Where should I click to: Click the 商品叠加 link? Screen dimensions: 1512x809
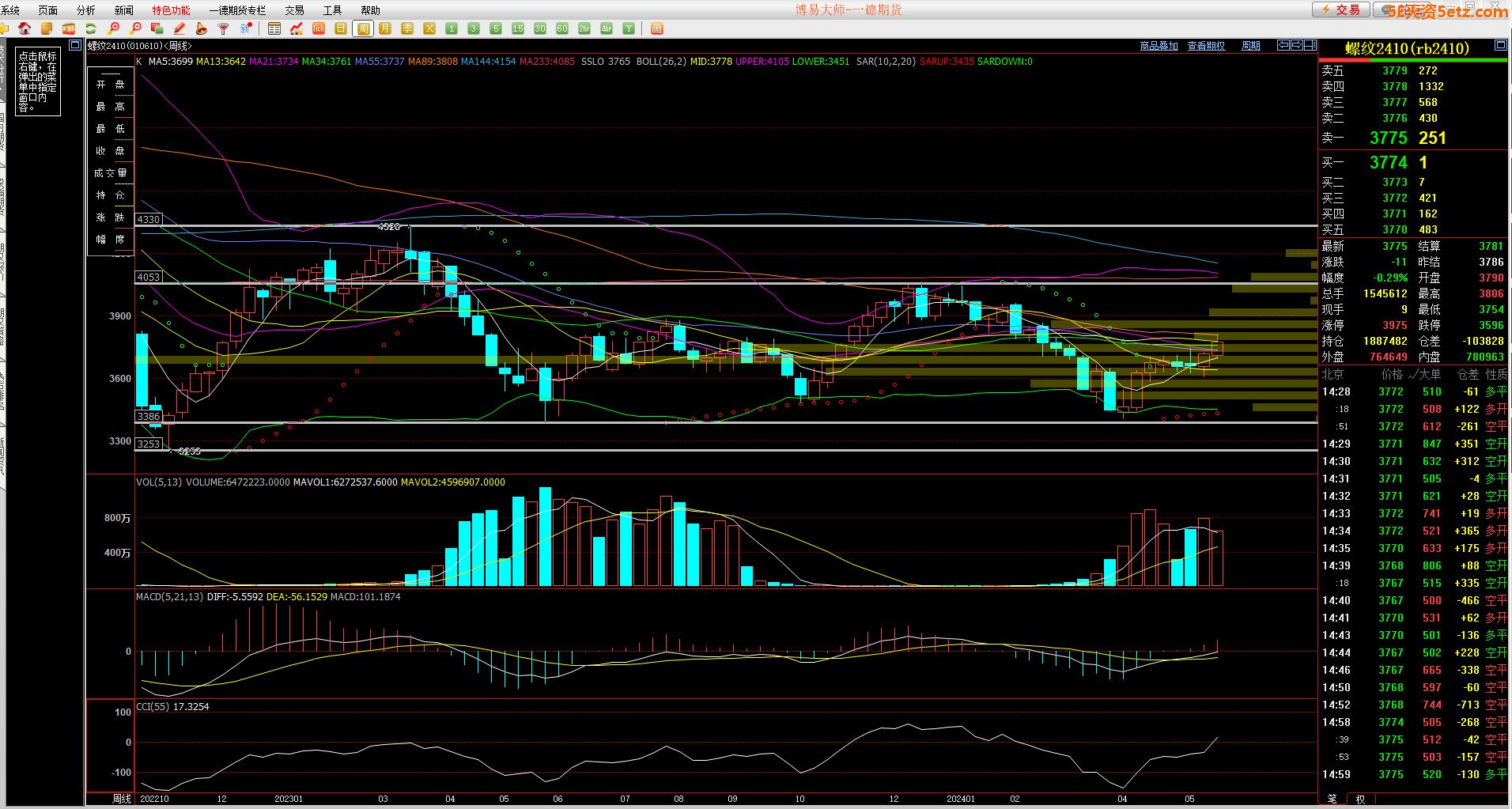(1159, 46)
